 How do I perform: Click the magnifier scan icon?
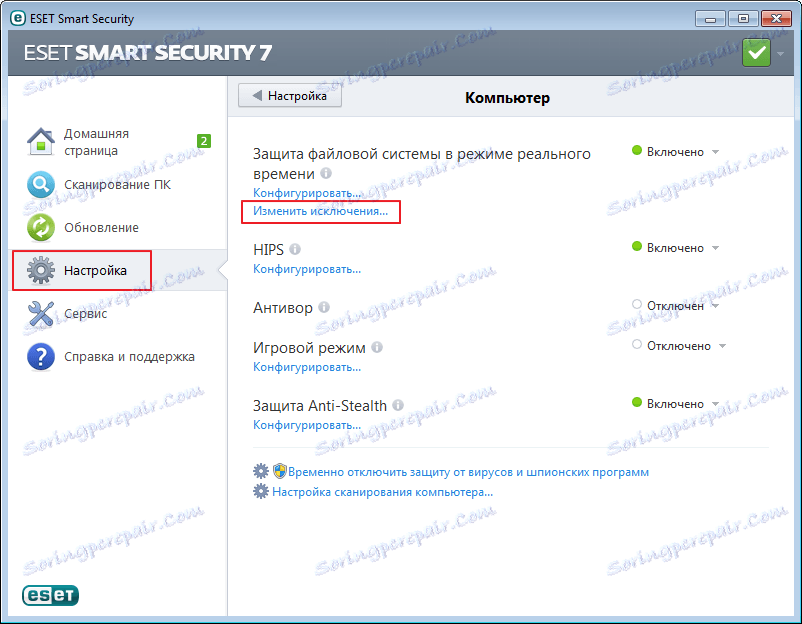click(x=40, y=185)
